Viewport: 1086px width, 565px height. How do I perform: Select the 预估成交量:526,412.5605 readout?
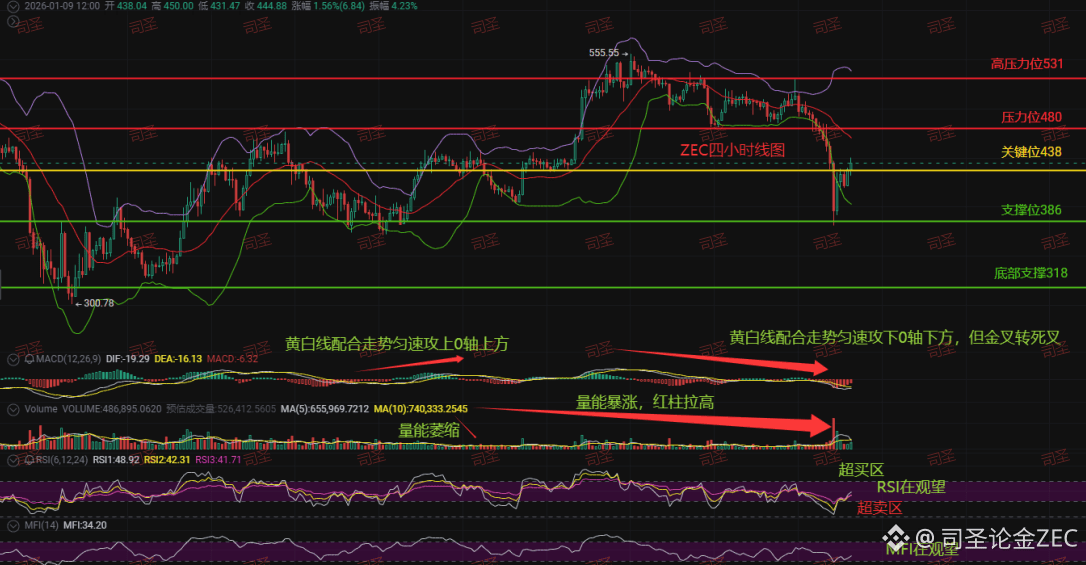tap(222, 409)
